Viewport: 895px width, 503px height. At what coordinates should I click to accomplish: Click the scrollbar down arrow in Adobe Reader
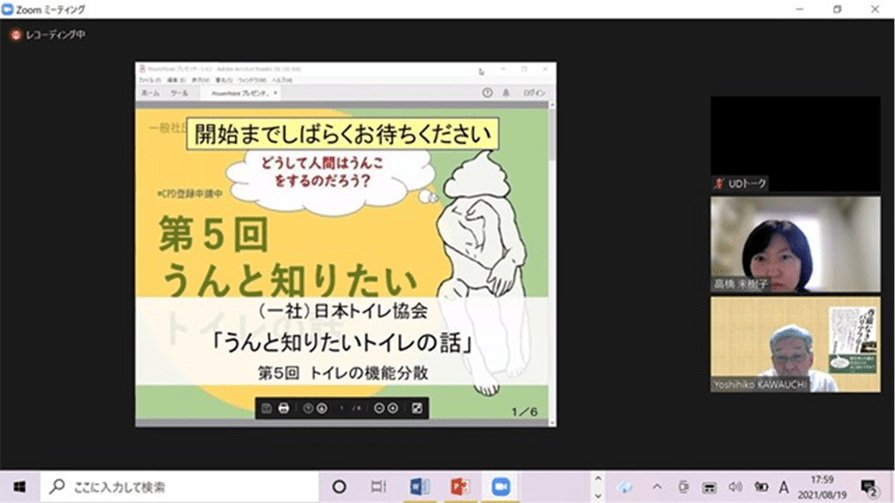tap(552, 423)
